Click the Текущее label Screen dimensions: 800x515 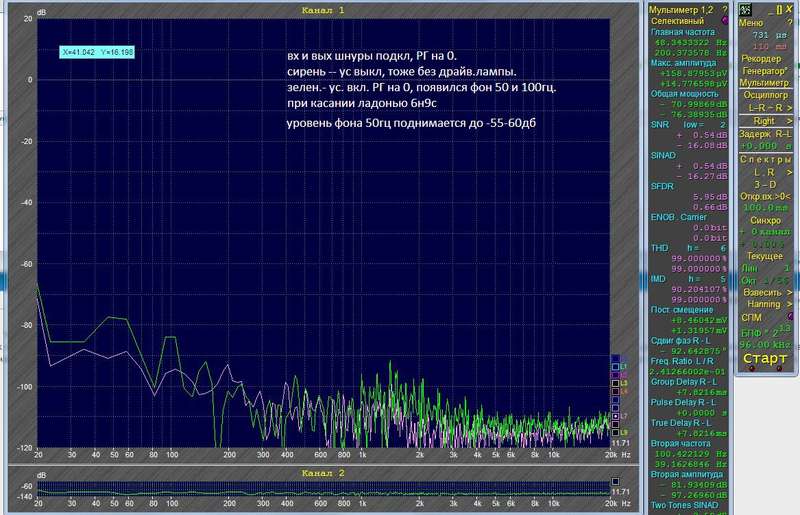pyautogui.click(x=764, y=256)
